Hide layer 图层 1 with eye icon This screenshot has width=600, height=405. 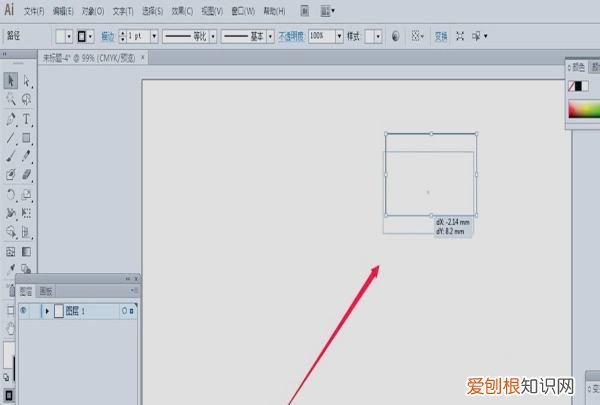coord(24,311)
